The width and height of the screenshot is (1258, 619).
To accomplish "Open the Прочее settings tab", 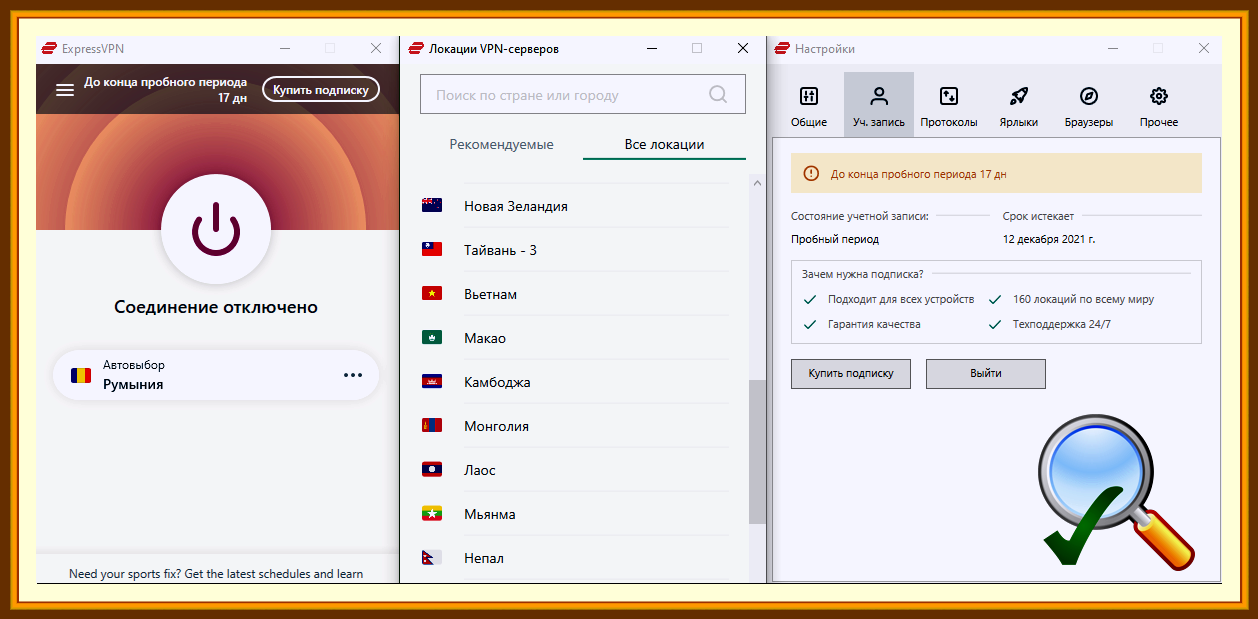I will pyautogui.click(x=1159, y=105).
